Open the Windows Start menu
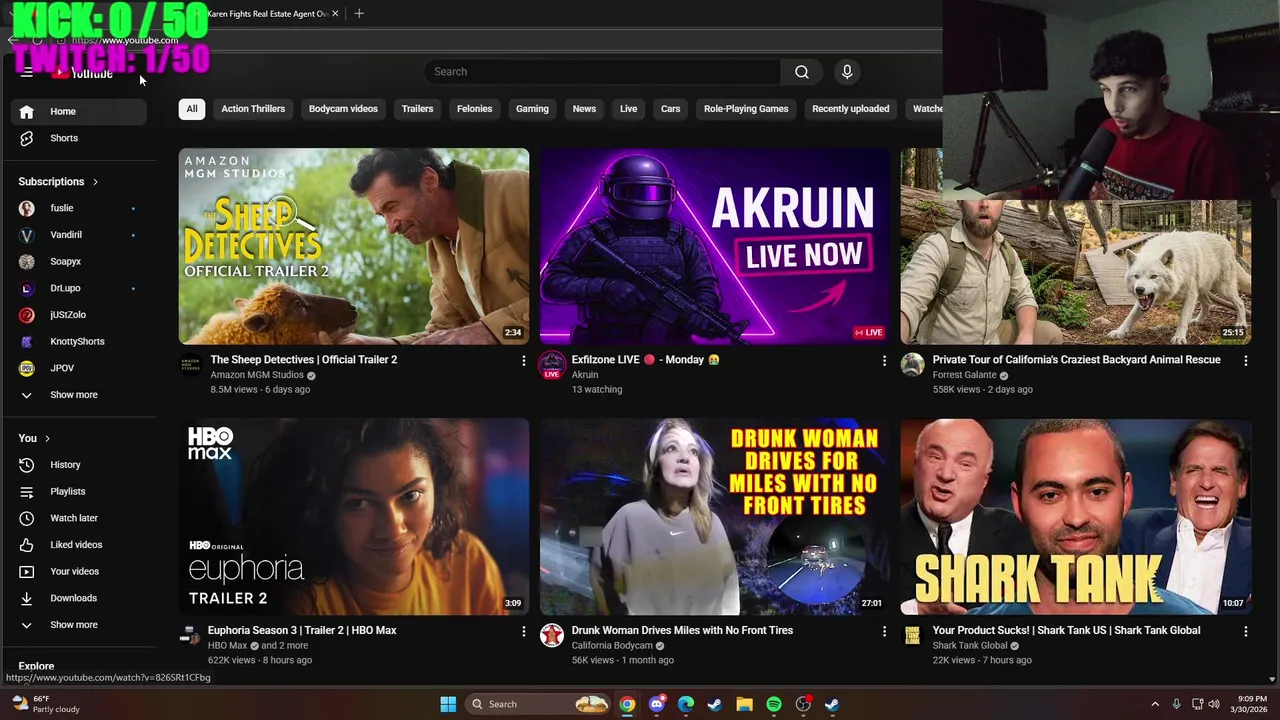 point(448,704)
